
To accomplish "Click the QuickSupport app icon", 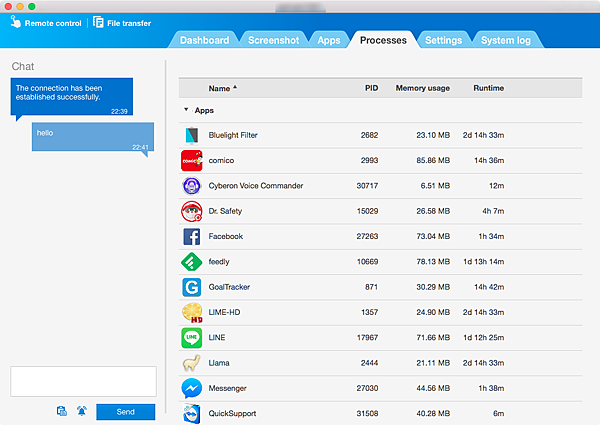I will (x=192, y=414).
